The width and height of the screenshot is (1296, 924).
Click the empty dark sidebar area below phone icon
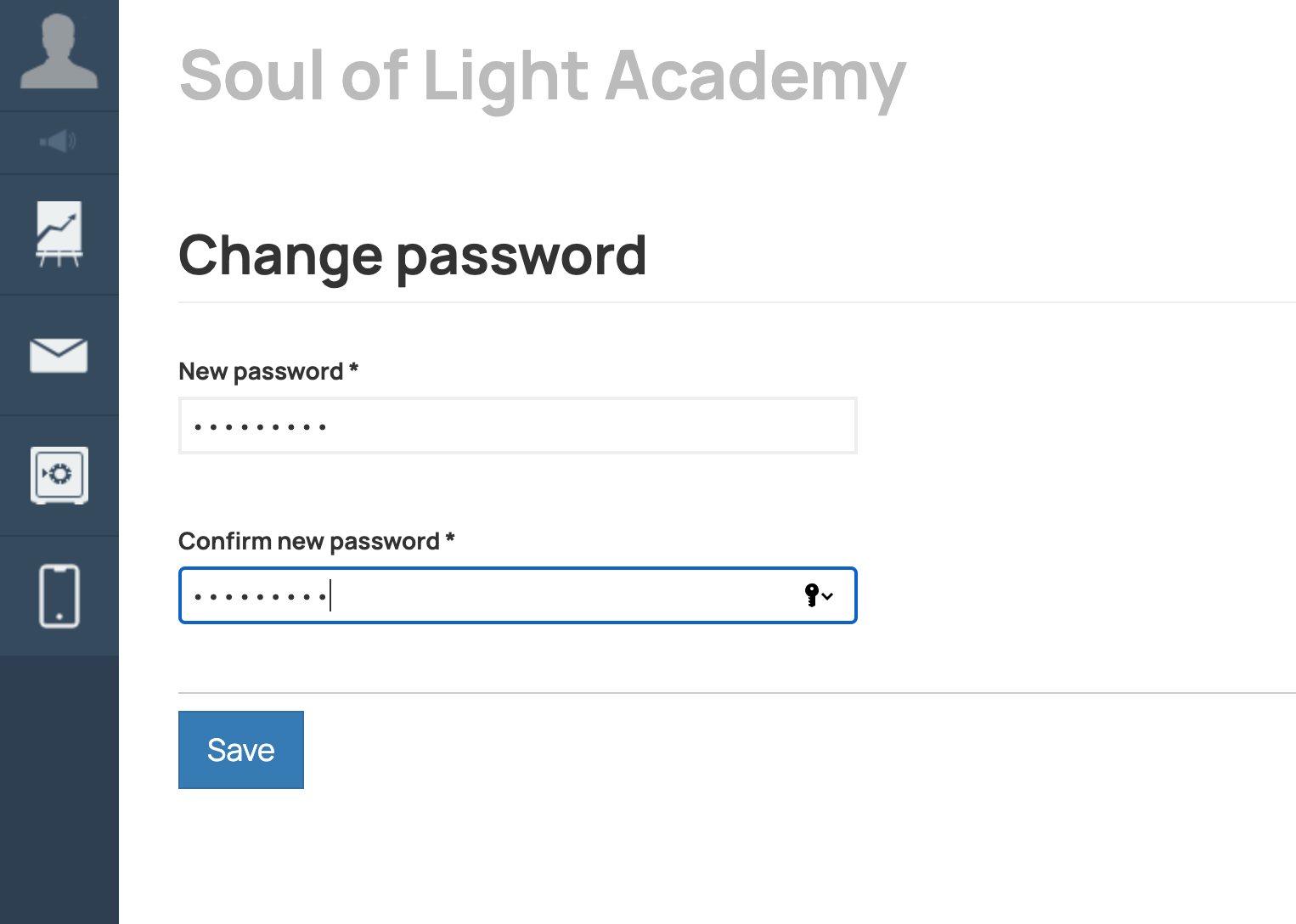(59, 790)
